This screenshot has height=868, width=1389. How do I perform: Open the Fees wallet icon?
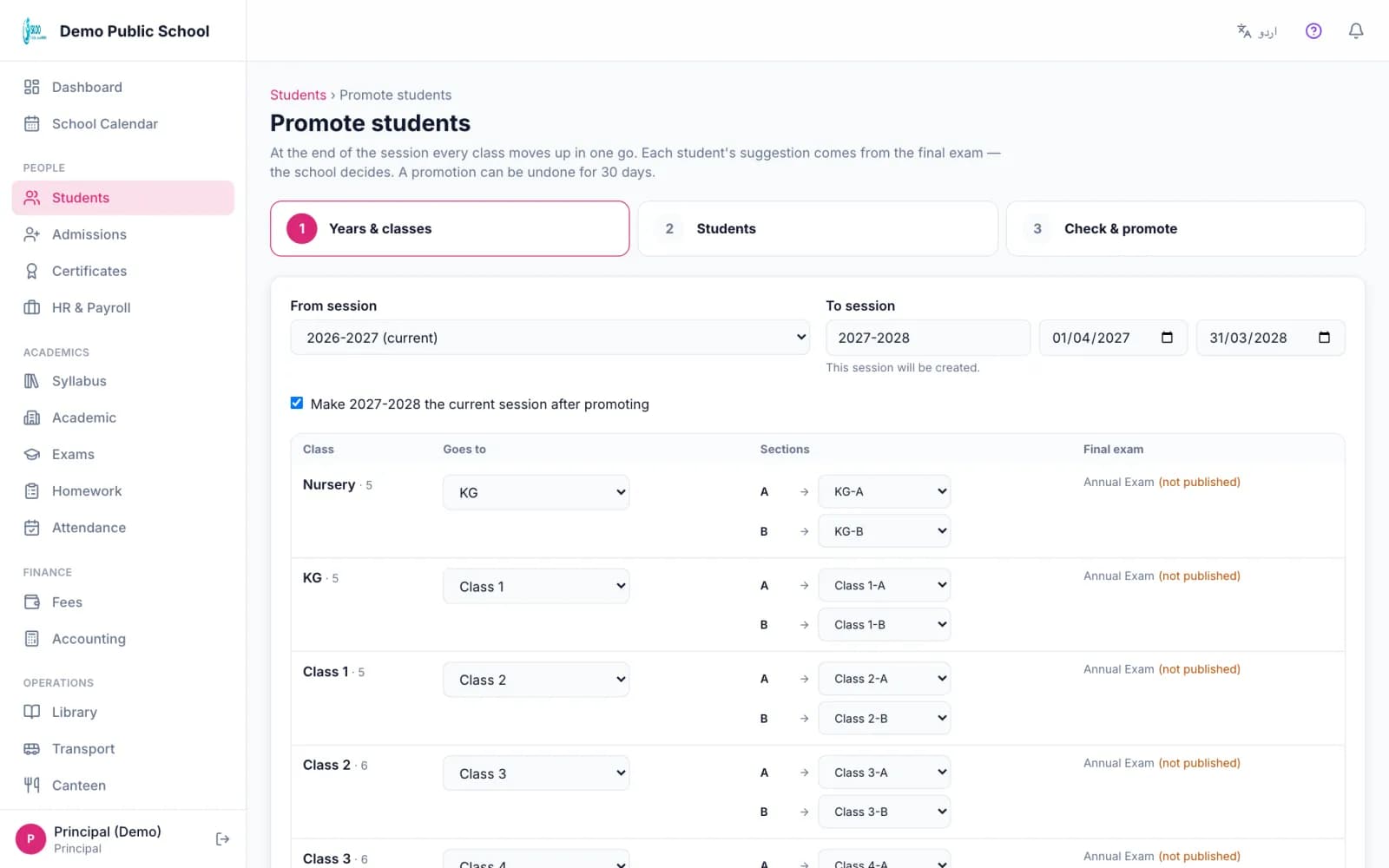coord(32,602)
